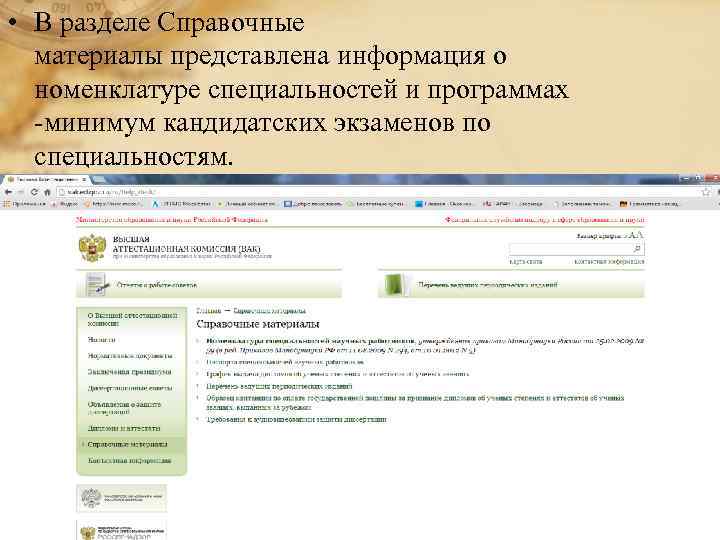Open 'Контактная информация' under the search field
The image size is (720, 540).
609,262
